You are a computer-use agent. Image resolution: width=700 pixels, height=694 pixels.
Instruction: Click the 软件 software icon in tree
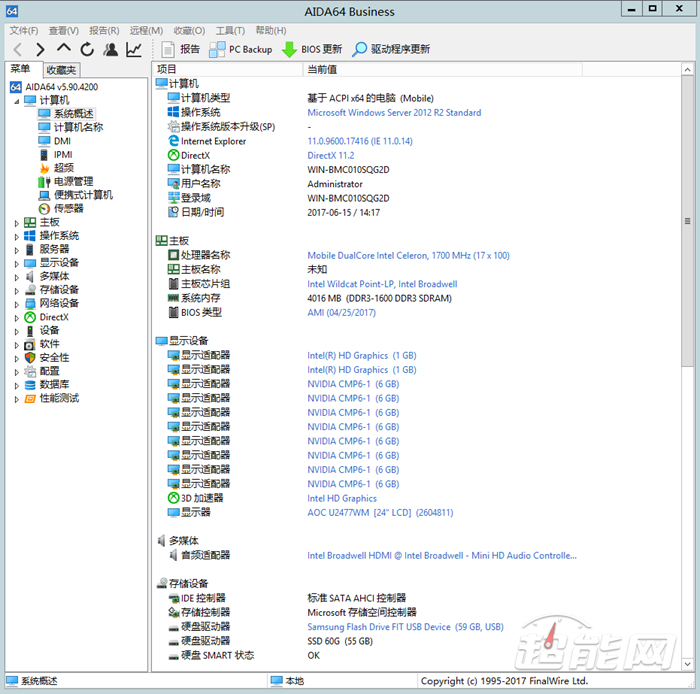click(30, 344)
